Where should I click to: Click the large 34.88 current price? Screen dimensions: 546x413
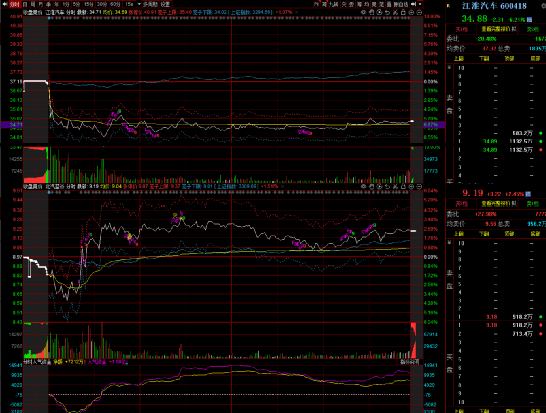click(474, 19)
